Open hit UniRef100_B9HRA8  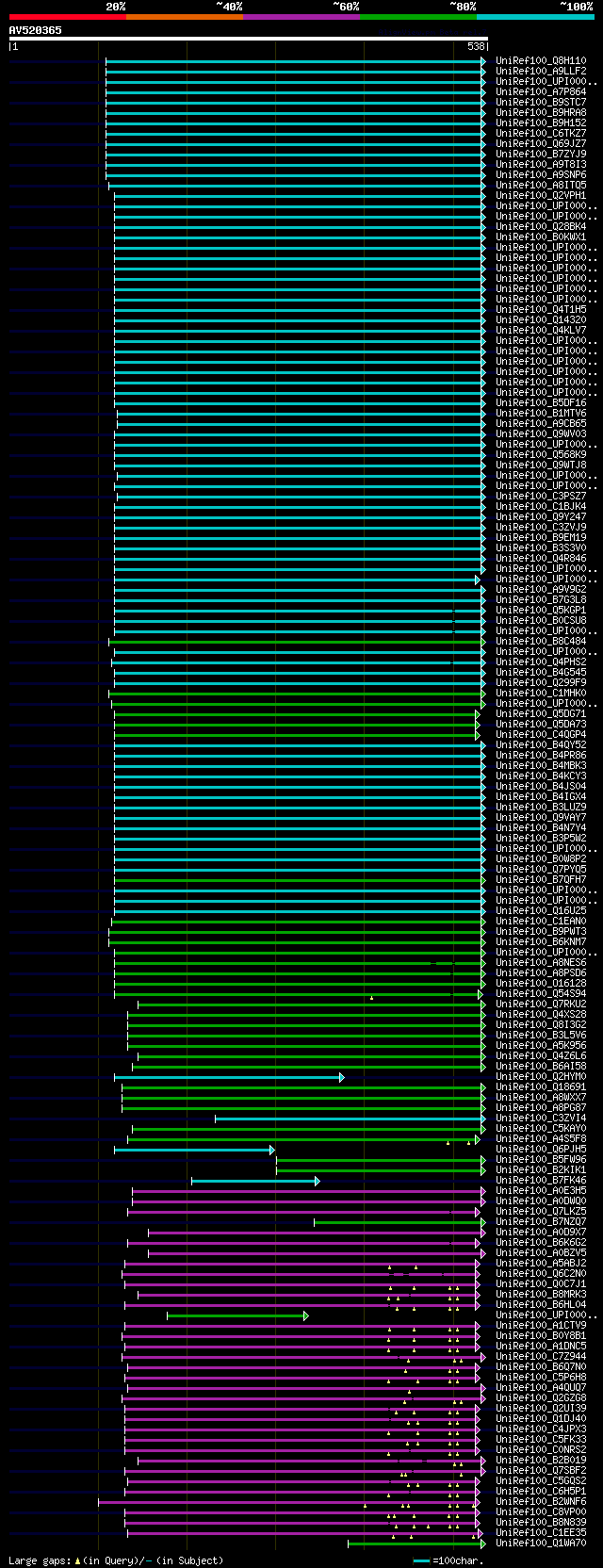541,113
